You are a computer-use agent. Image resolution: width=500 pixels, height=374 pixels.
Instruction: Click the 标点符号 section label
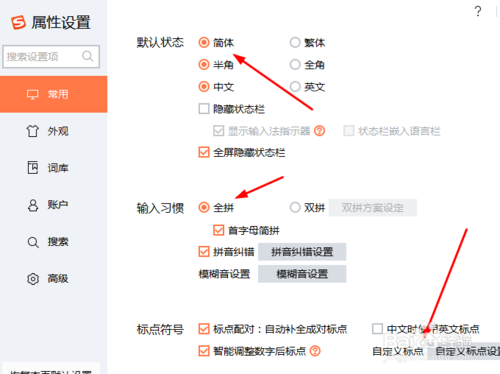pyautogui.click(x=160, y=329)
